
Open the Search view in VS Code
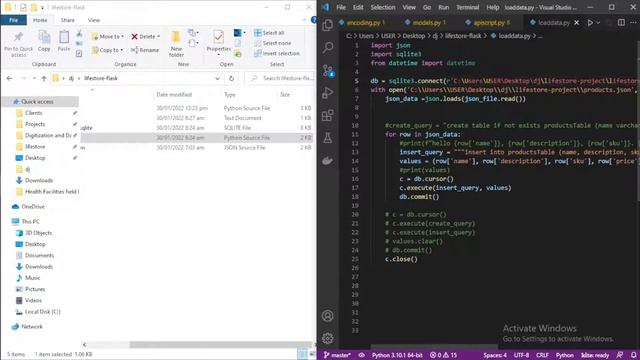click(x=327, y=48)
